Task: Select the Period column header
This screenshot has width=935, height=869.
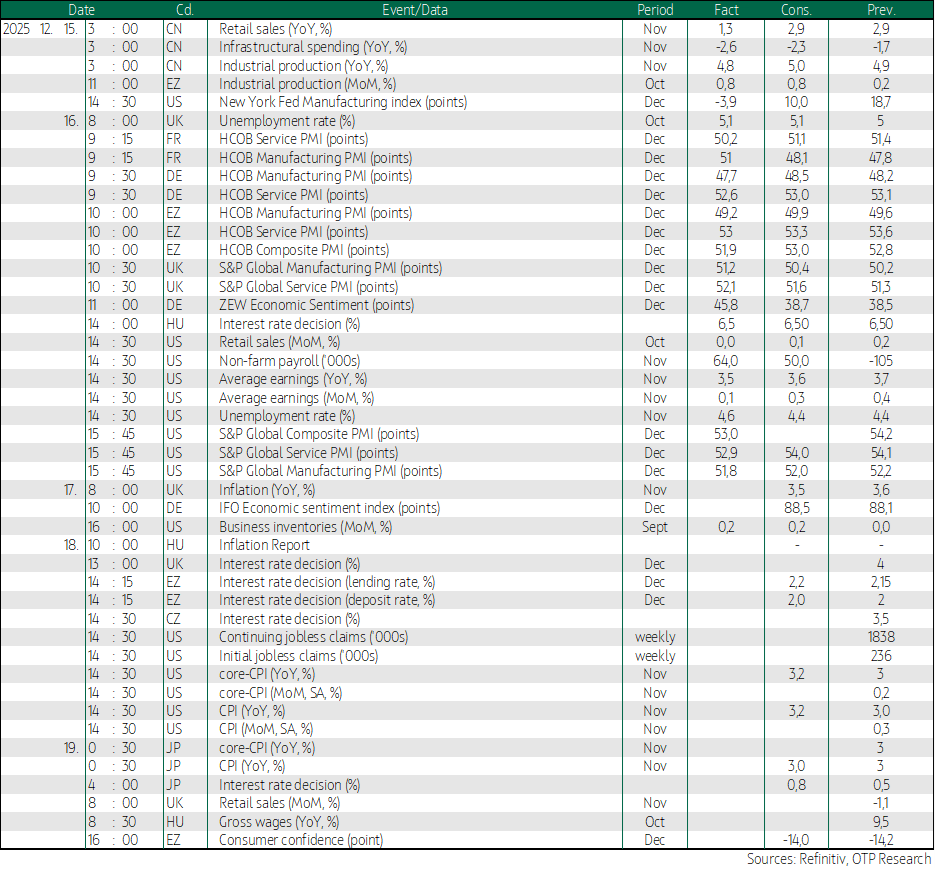Action: (655, 10)
